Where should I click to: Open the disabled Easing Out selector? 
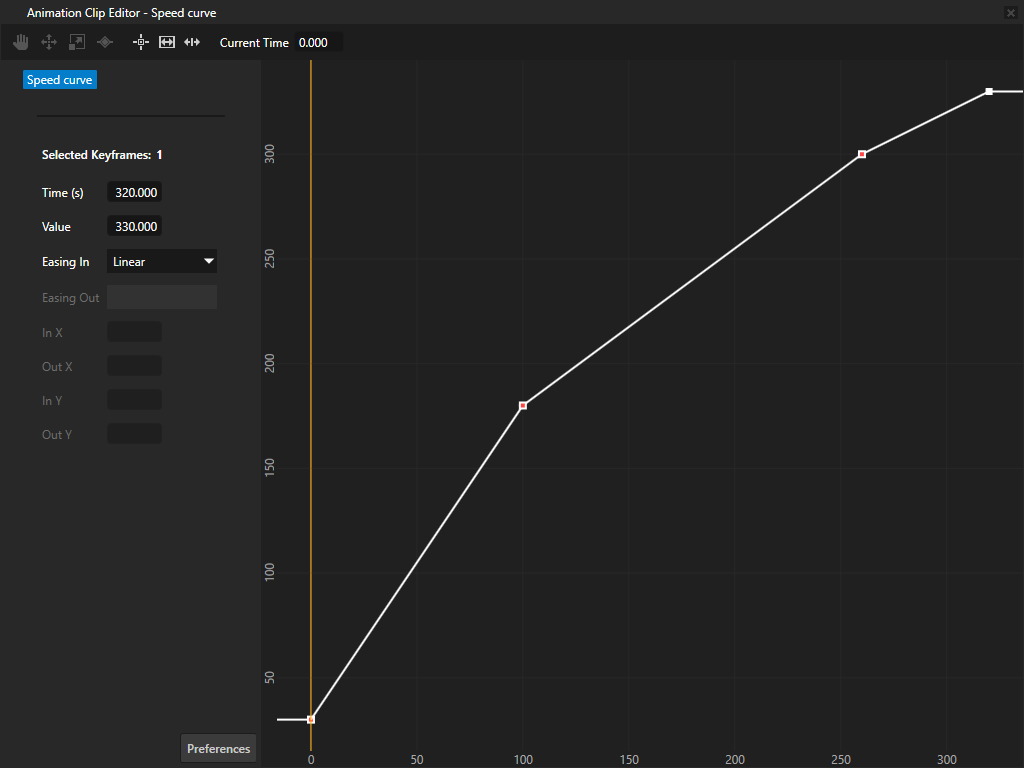(x=161, y=296)
